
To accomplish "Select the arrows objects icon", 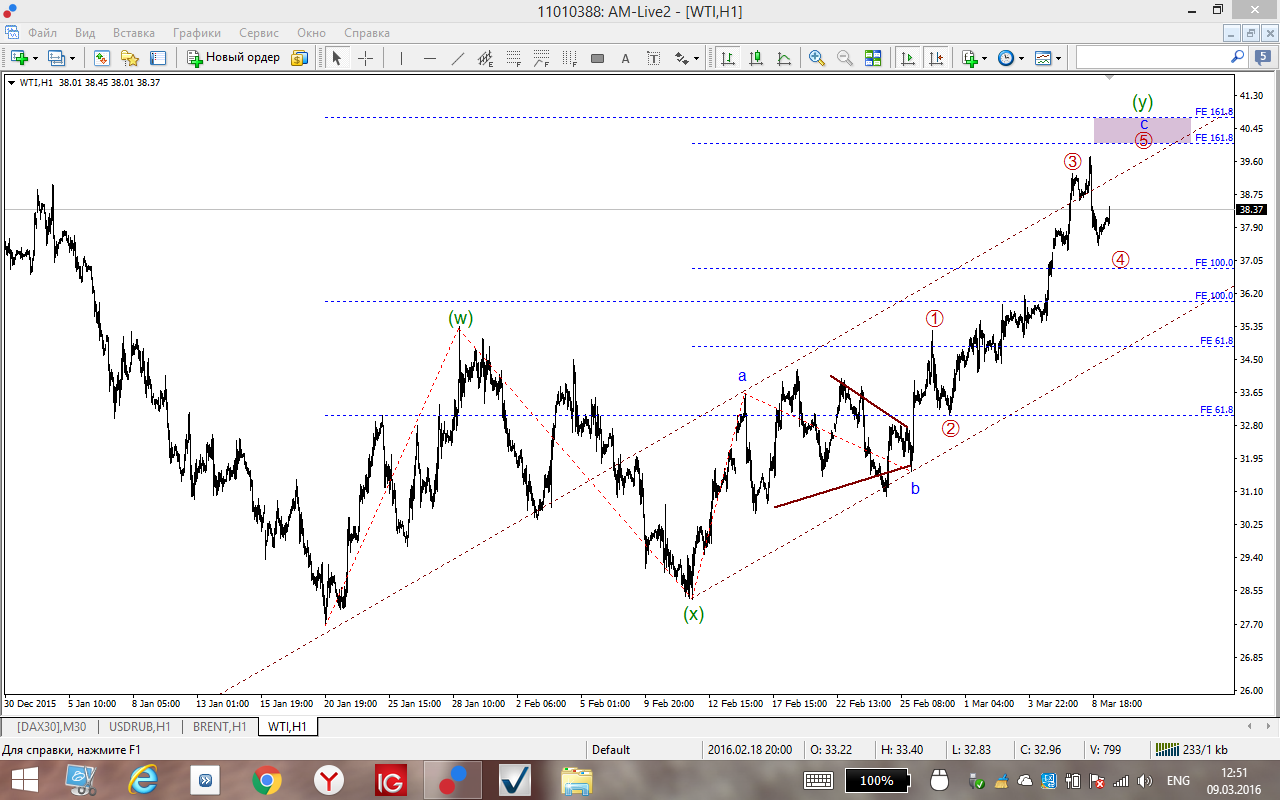I will [682, 58].
